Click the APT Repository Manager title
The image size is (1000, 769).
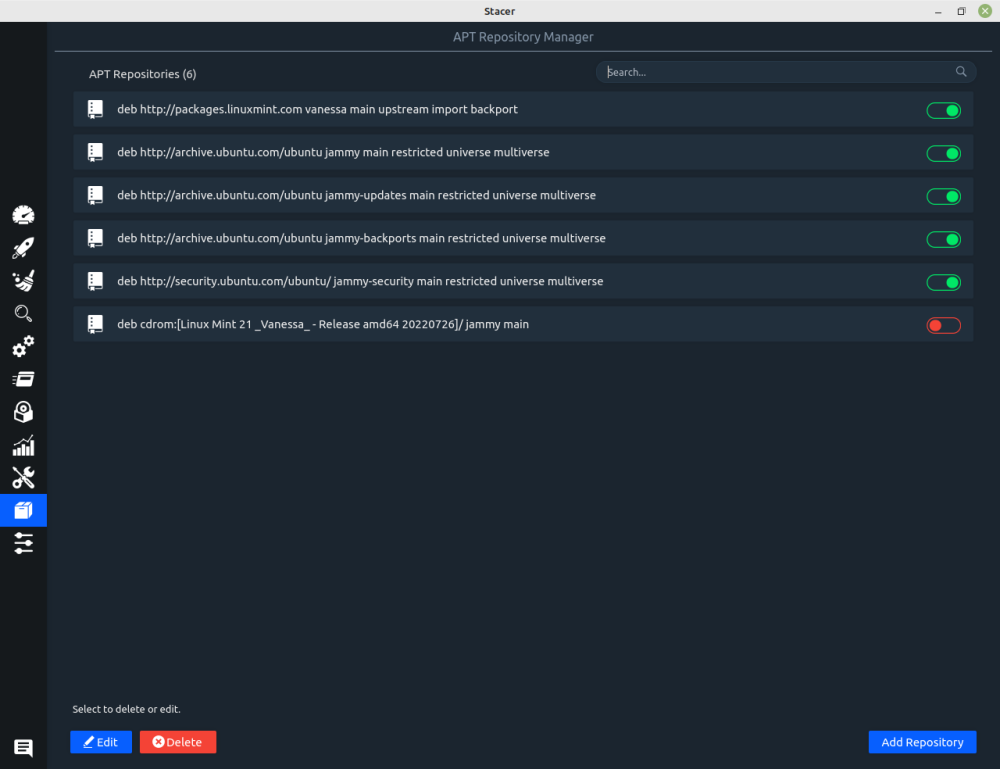click(523, 37)
